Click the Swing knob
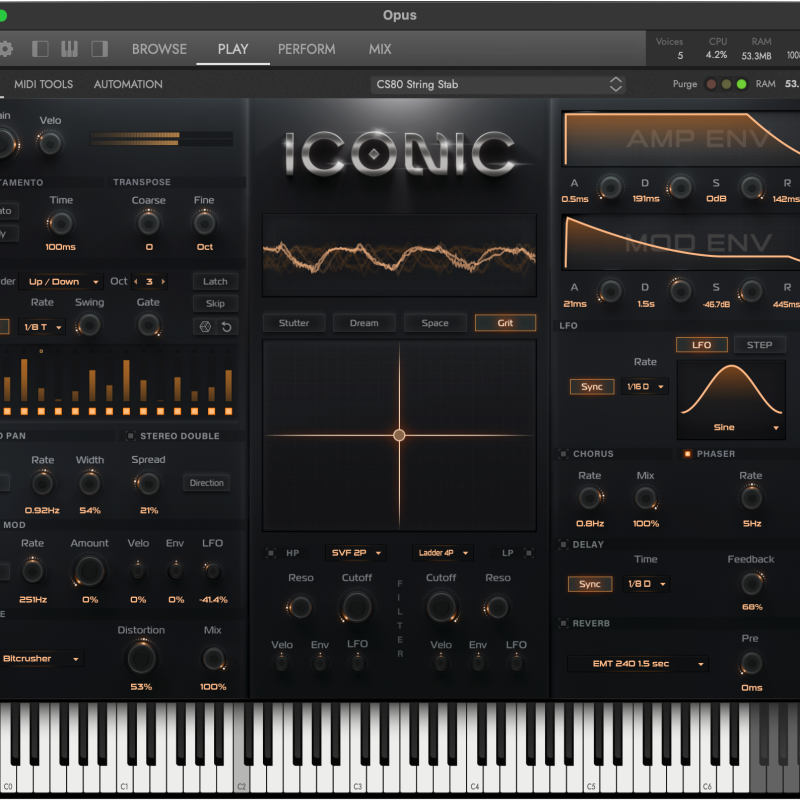The image size is (800, 800). click(89, 325)
